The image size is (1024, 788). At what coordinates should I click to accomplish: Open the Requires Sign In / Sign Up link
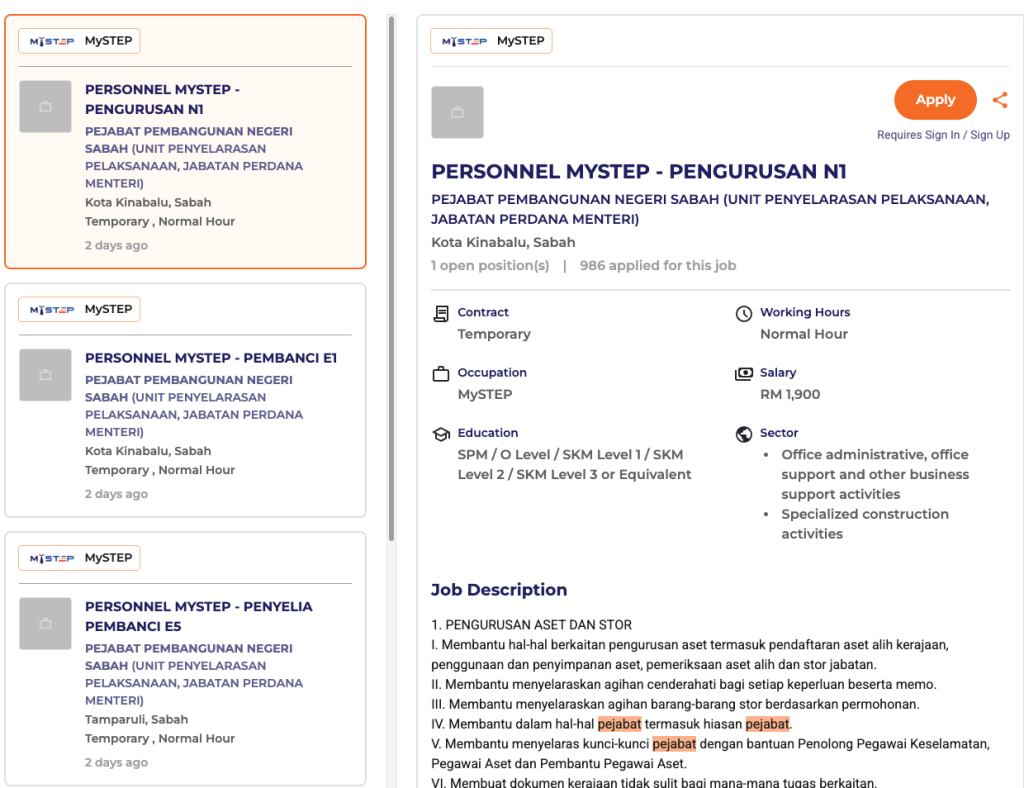(x=943, y=135)
